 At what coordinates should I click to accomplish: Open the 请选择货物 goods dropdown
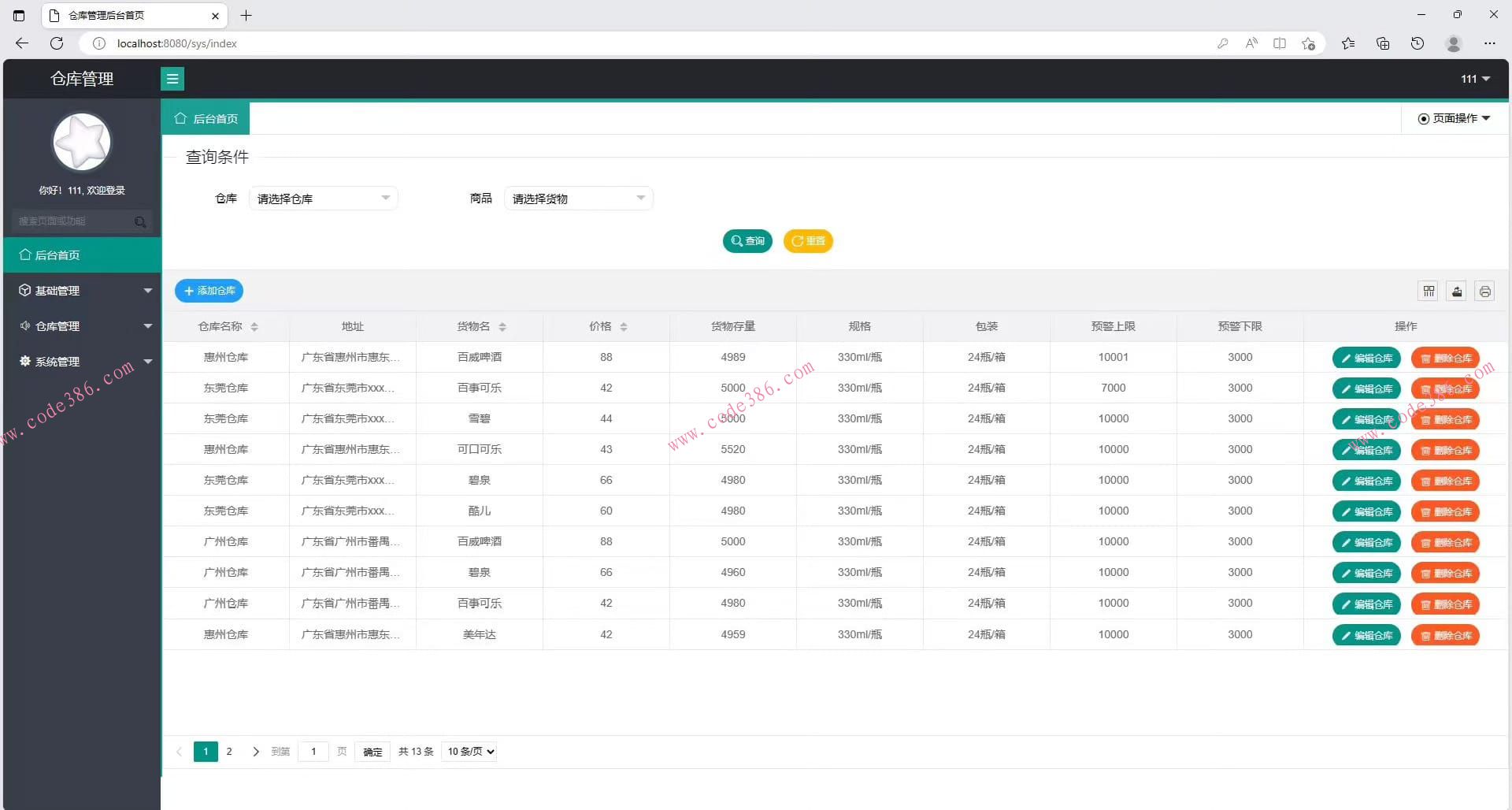click(579, 199)
